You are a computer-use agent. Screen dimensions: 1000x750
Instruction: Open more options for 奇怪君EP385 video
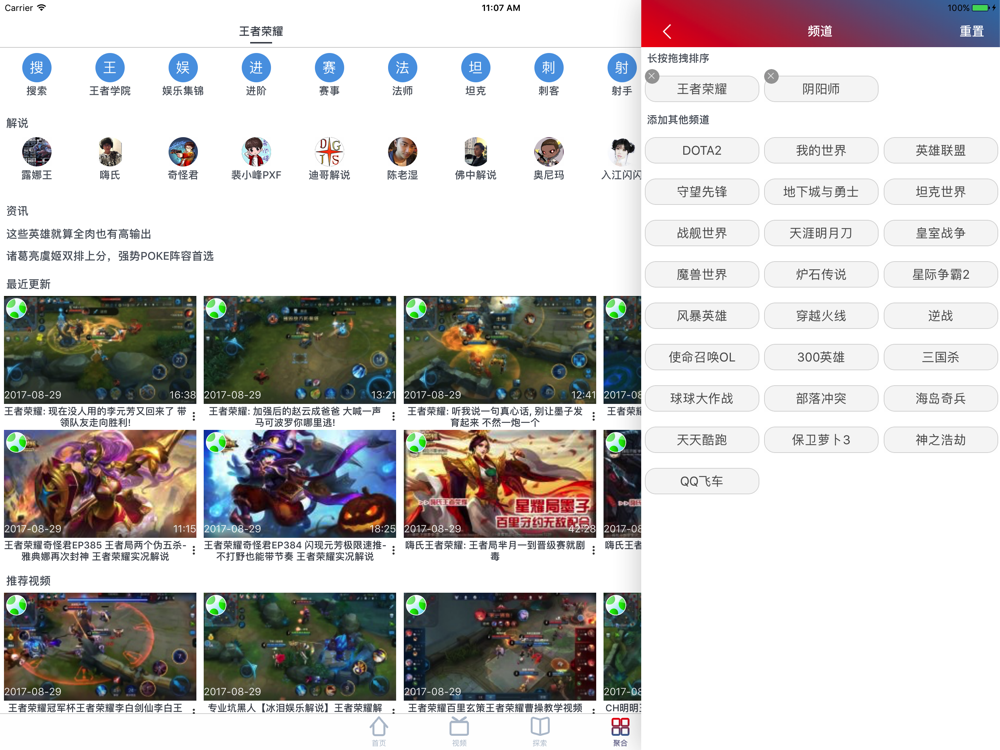click(x=194, y=550)
